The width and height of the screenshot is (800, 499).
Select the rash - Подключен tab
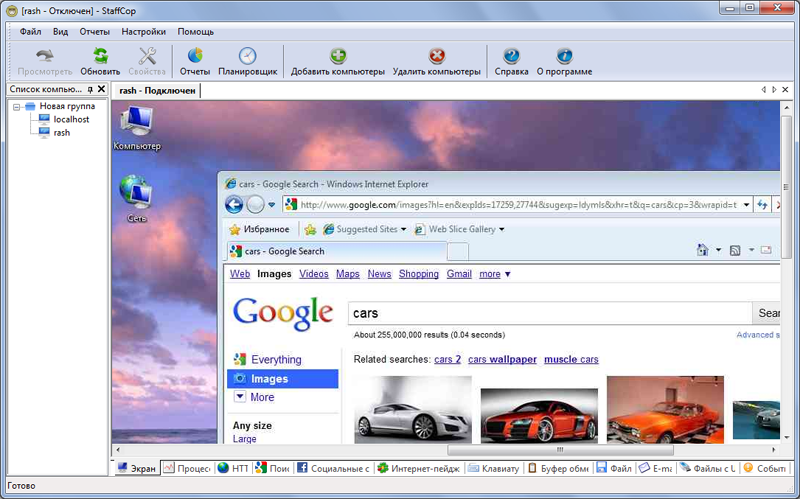pyautogui.click(x=157, y=91)
